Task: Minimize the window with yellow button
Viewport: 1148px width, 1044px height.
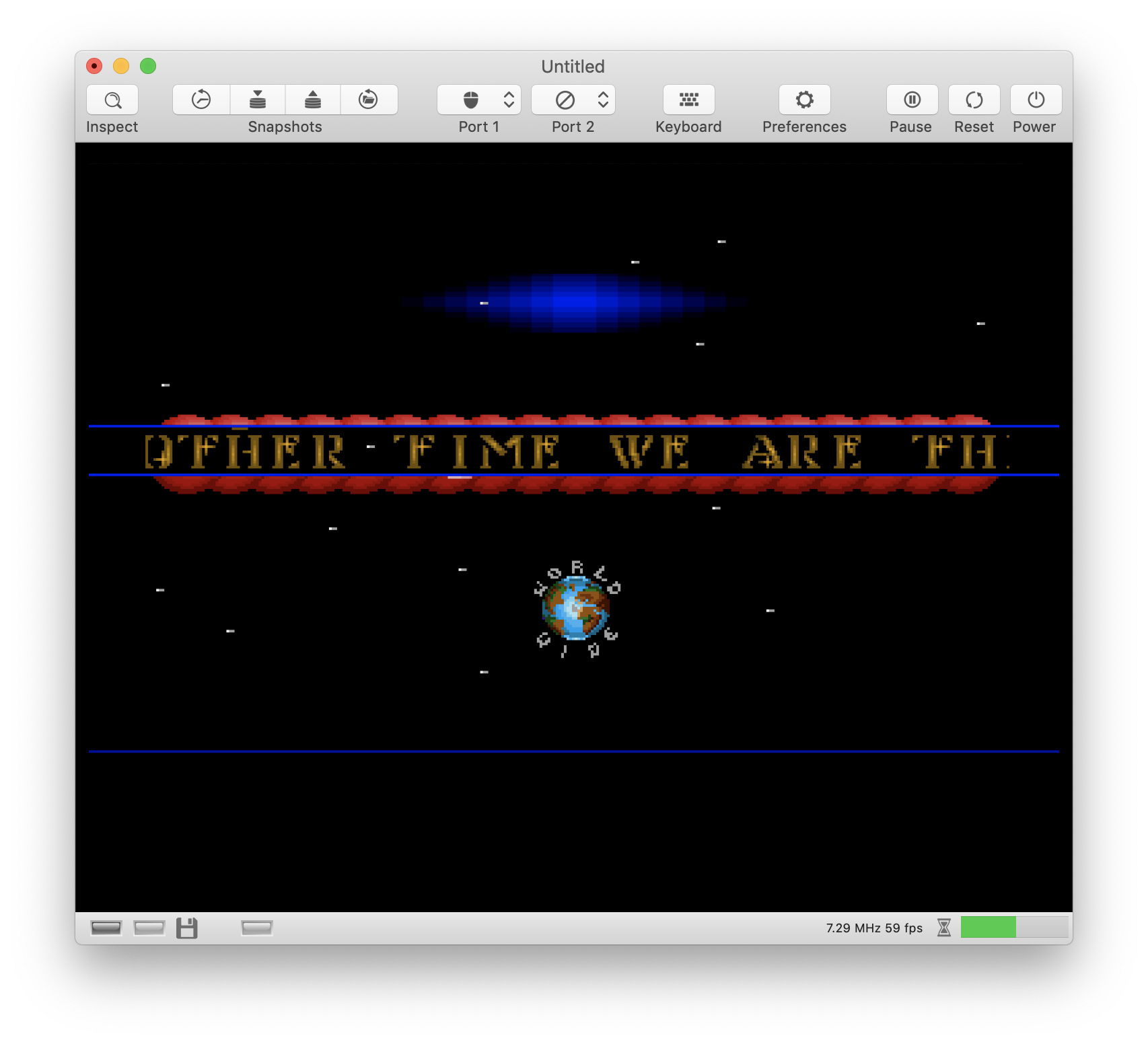Action: (121, 66)
